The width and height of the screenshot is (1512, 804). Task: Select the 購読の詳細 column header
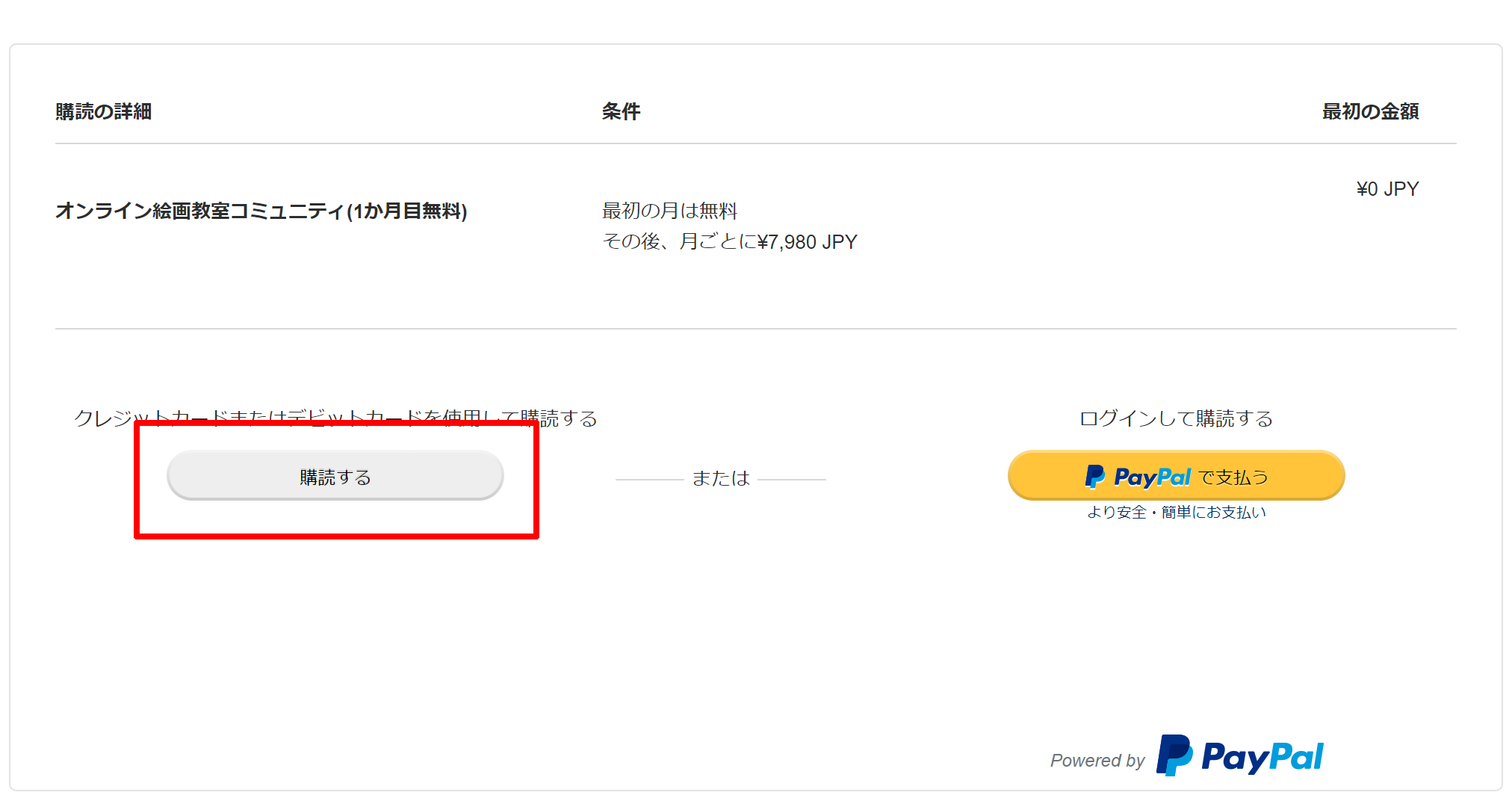[104, 112]
